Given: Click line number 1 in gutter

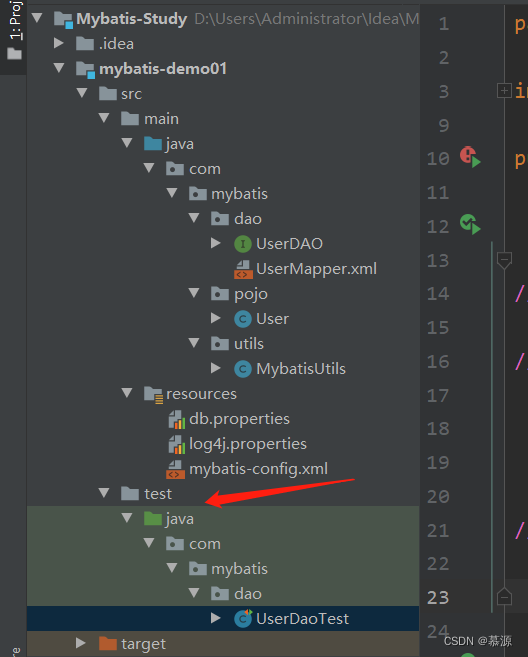Looking at the screenshot, I should point(444,23).
